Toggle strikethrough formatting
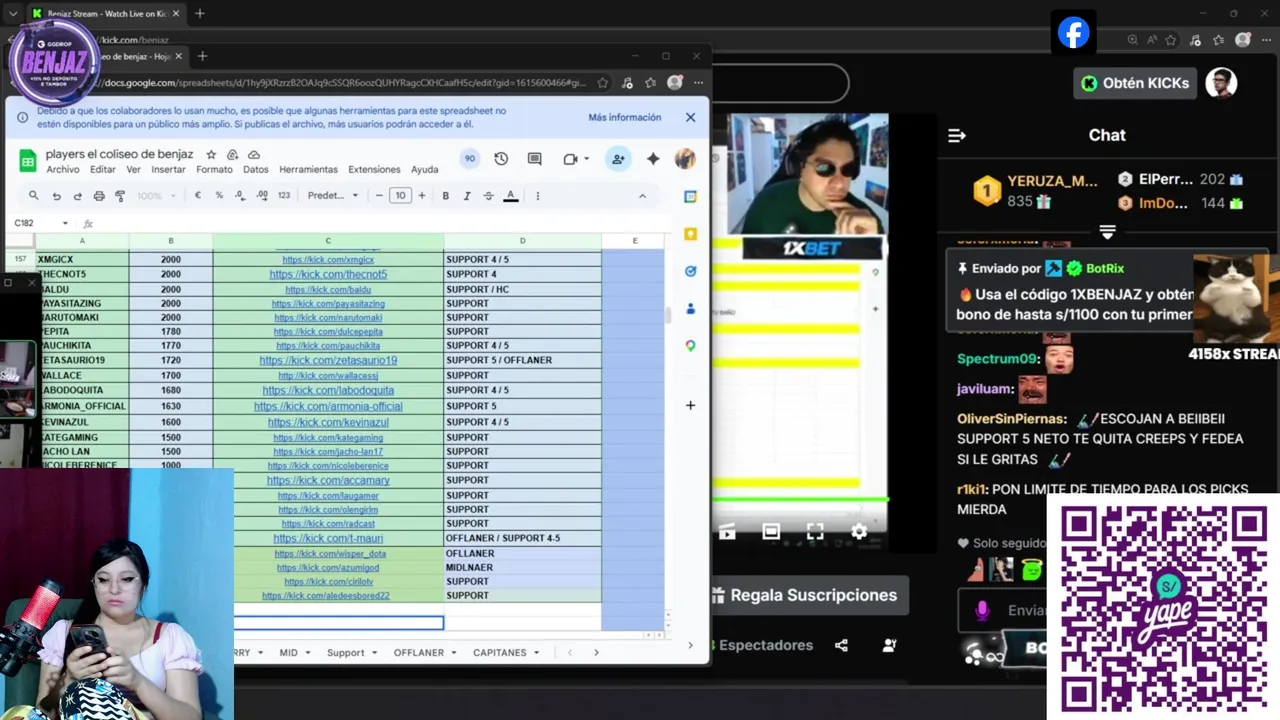This screenshot has width=1280, height=720. [x=488, y=196]
